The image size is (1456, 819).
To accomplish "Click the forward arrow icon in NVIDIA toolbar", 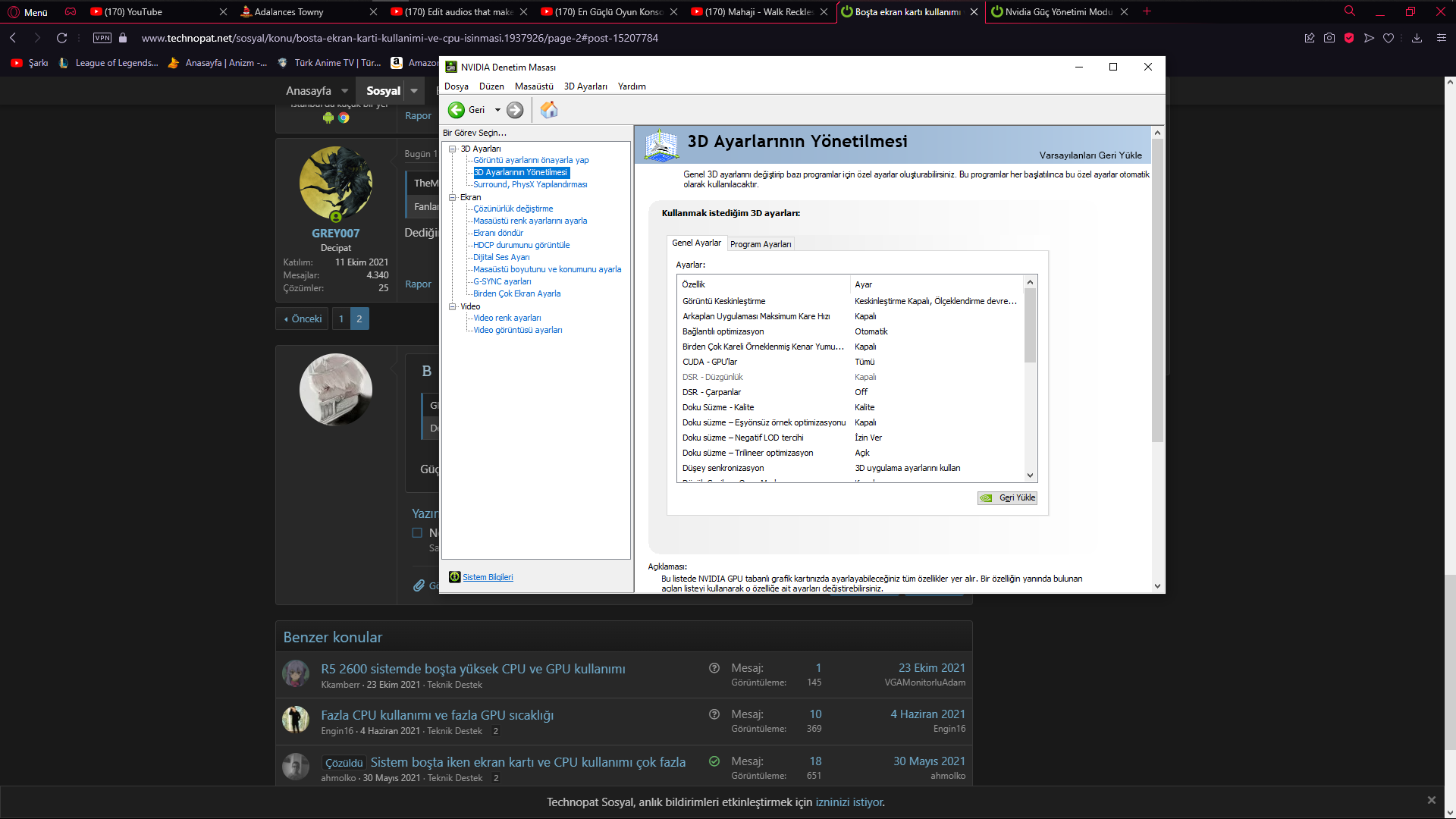I will tap(515, 110).
